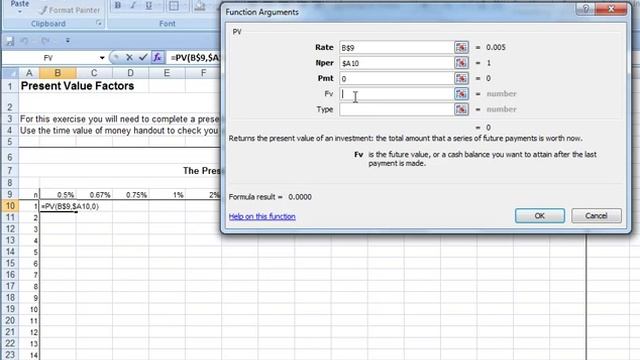Click cell A19 showing value 10

click(x=29, y=309)
